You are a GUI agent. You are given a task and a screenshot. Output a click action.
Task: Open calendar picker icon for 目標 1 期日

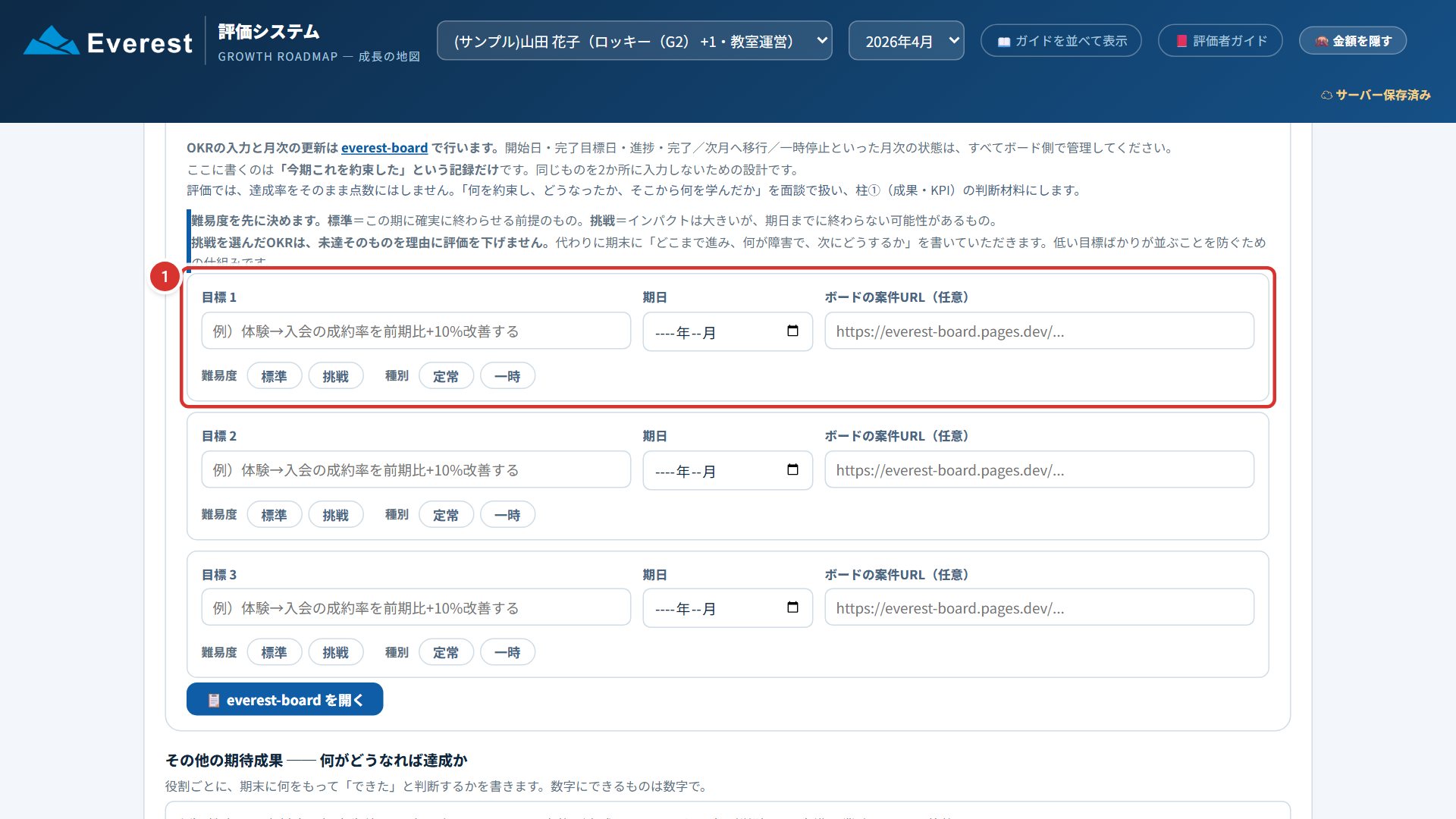(792, 331)
